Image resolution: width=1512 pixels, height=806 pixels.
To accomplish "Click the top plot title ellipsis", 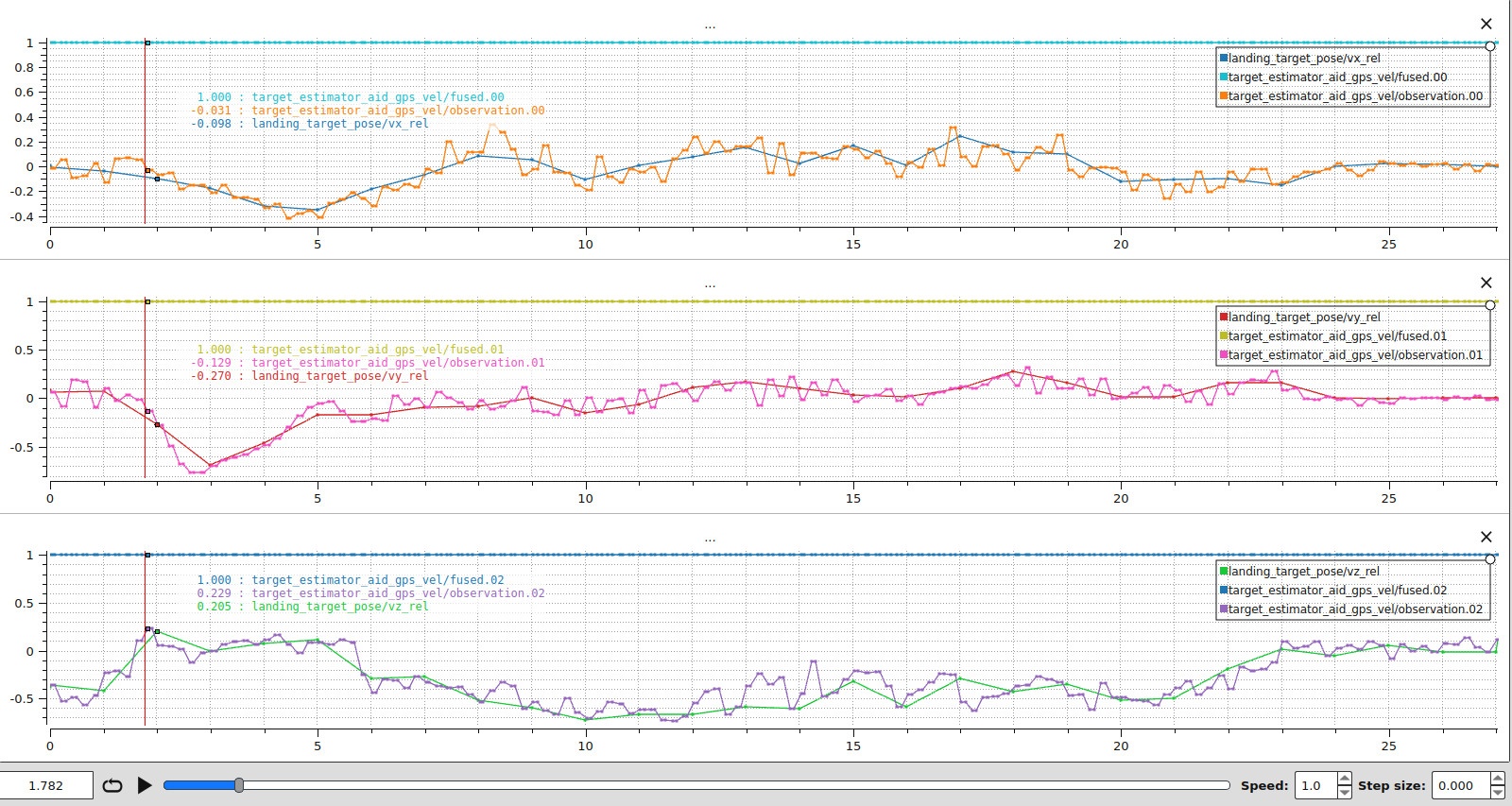I will [710, 26].
